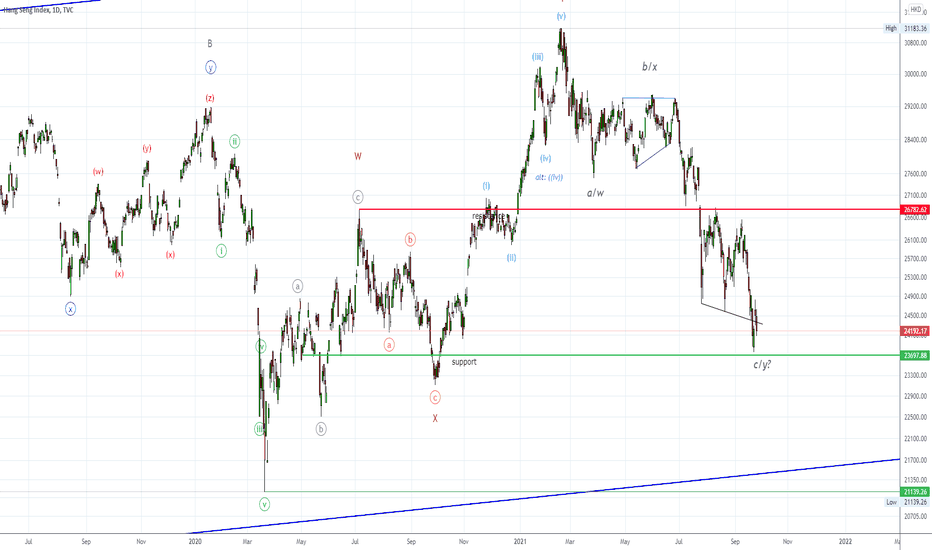Select the 'support' text annotation
The height and width of the screenshot is (550, 932).
click(464, 362)
